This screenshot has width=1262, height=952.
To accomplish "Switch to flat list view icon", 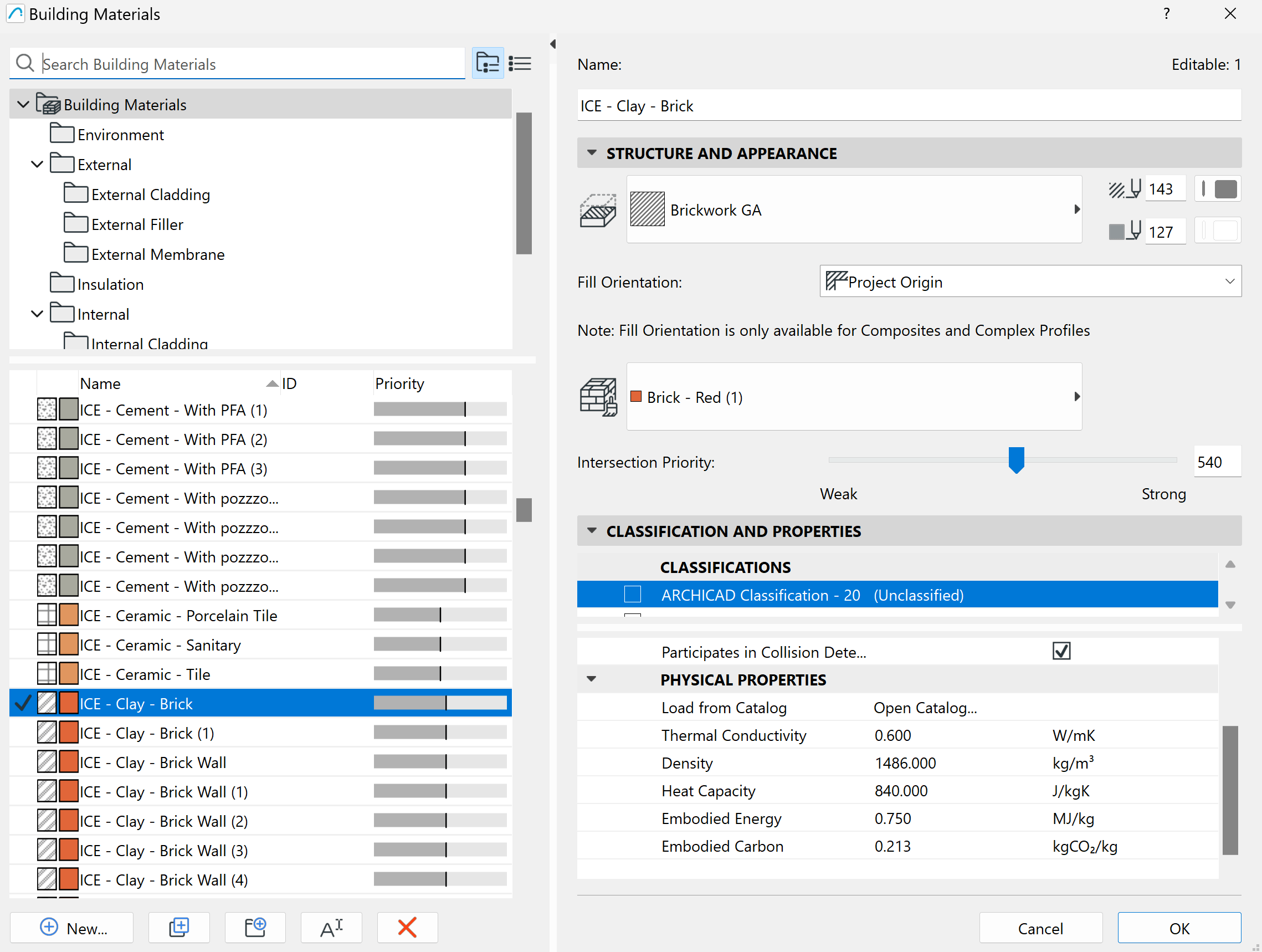I will (519, 63).
